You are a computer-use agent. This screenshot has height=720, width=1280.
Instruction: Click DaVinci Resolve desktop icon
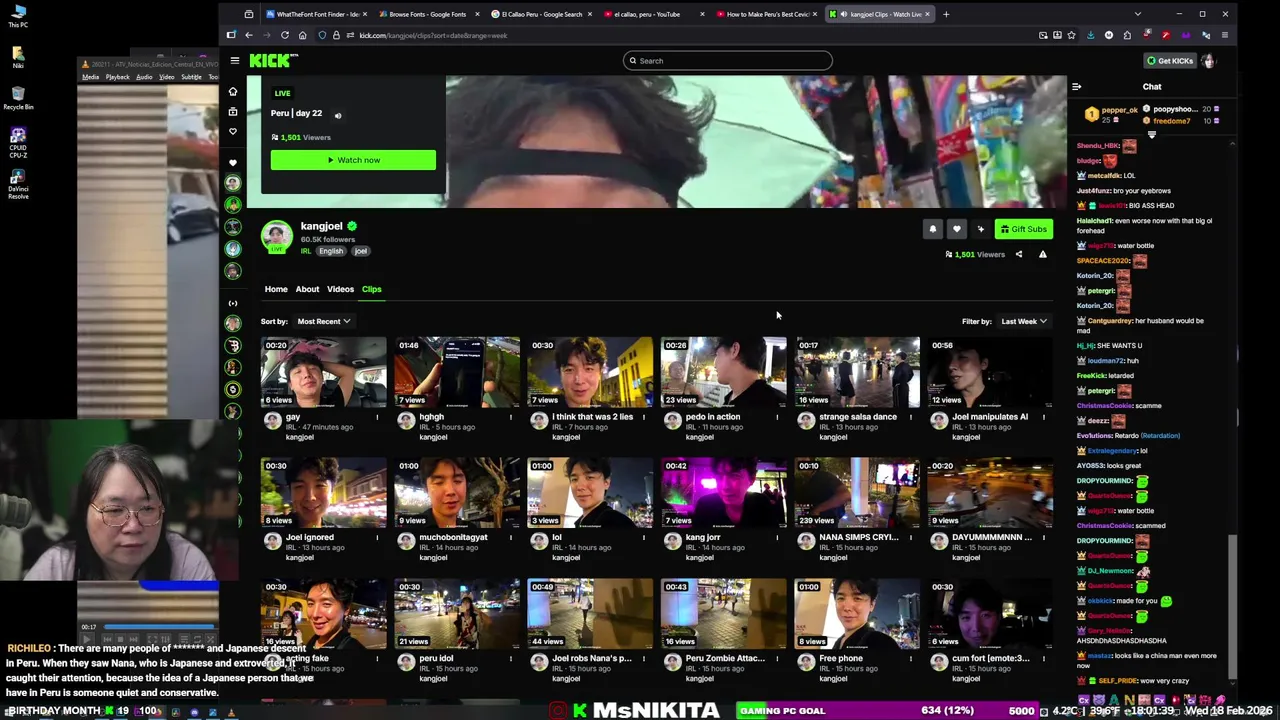pos(18,185)
